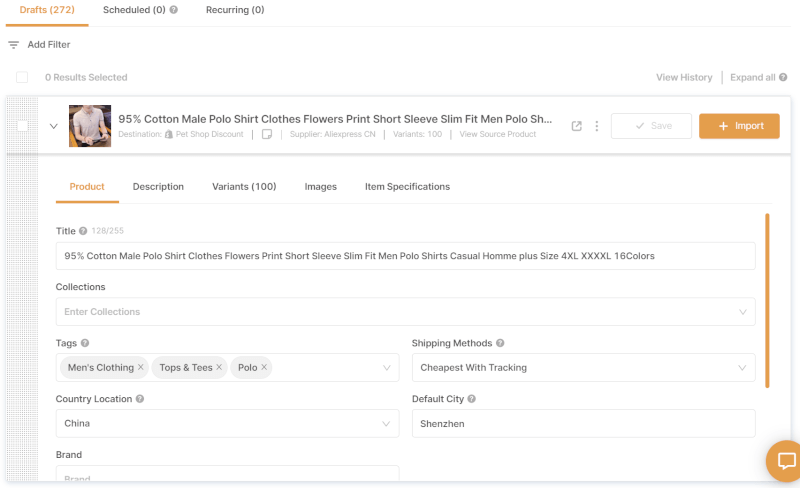This screenshot has height=488, width=800.
Task: Click the Brand input field
Action: pos(228,473)
